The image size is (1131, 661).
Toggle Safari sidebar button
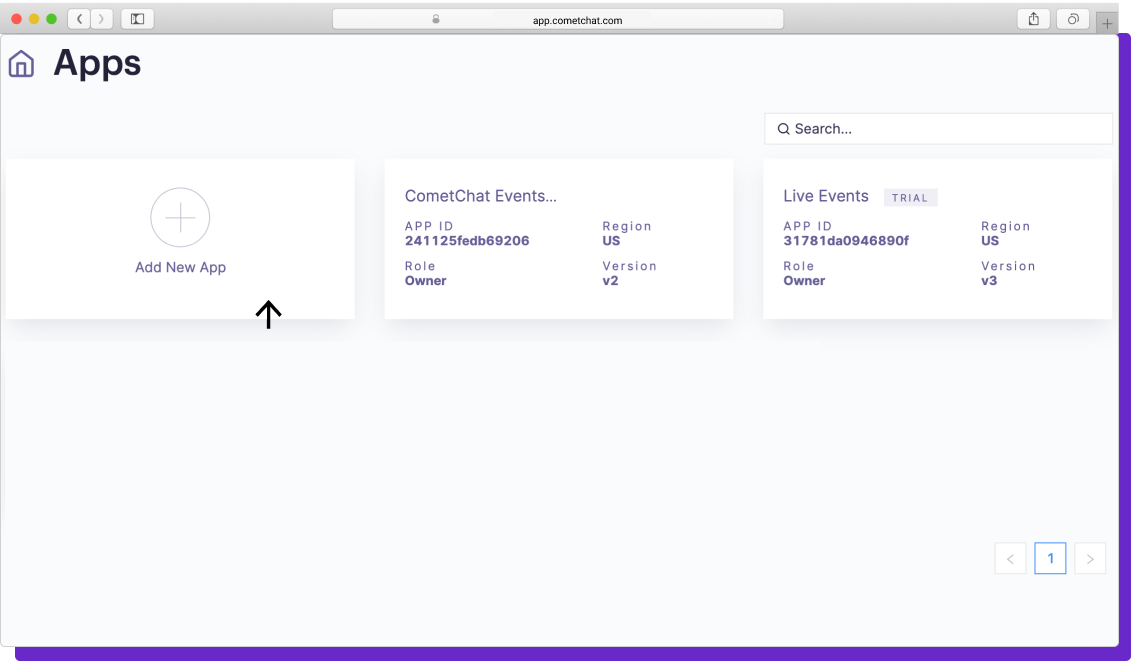137,19
